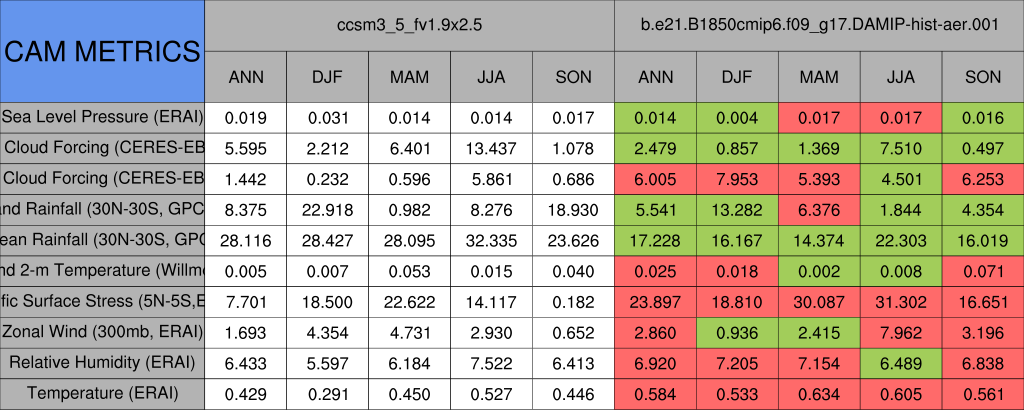1024x410 pixels.
Task: Select the ccsm3_5_fv1.9x2.5 model header
Action: pyautogui.click(x=409, y=24)
